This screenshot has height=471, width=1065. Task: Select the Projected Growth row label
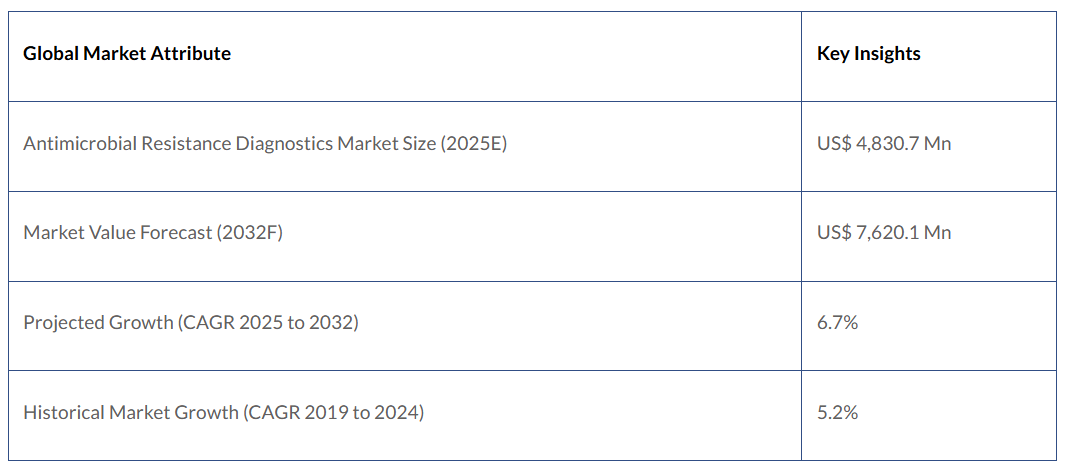190,322
